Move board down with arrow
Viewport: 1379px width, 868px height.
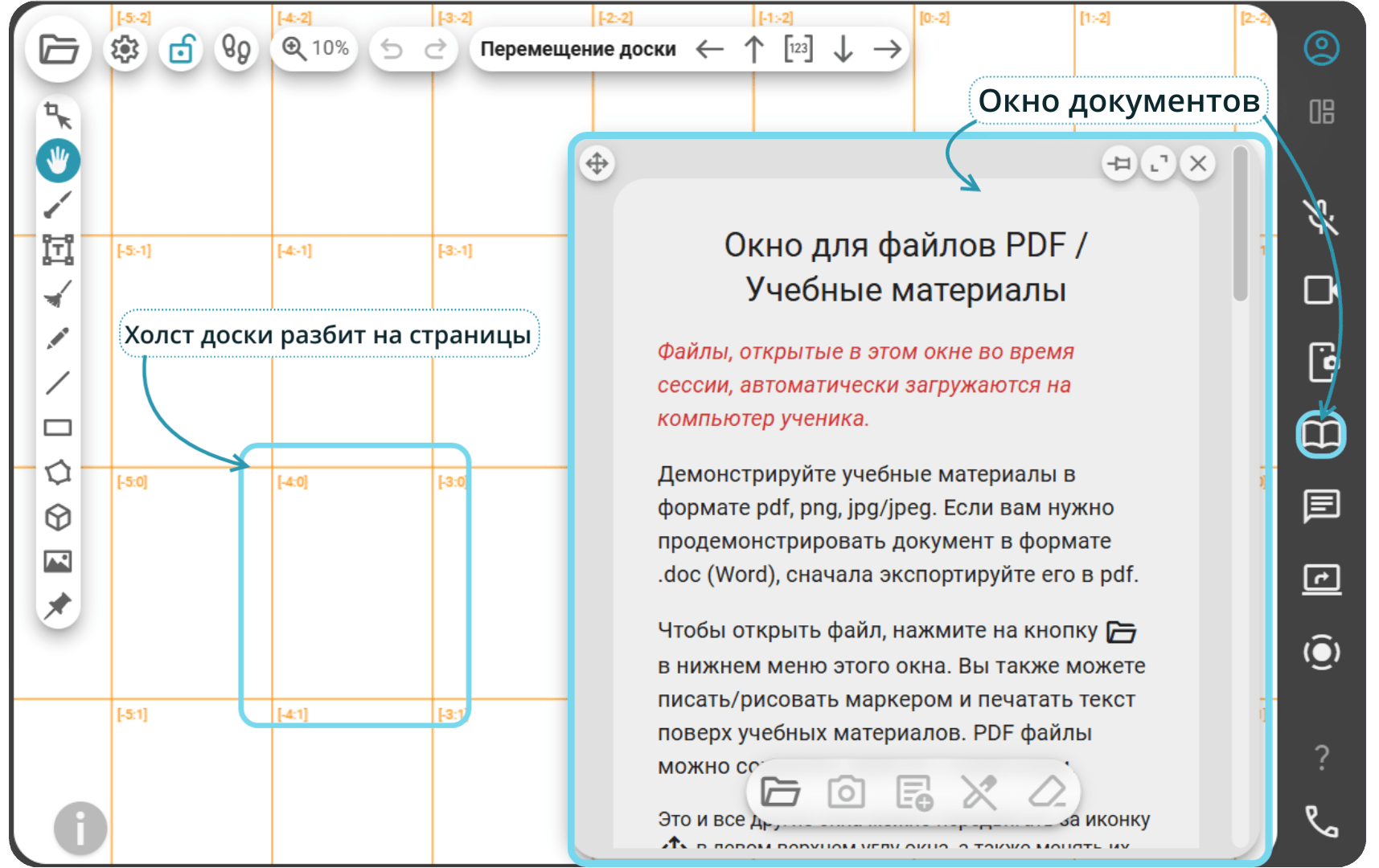843,49
